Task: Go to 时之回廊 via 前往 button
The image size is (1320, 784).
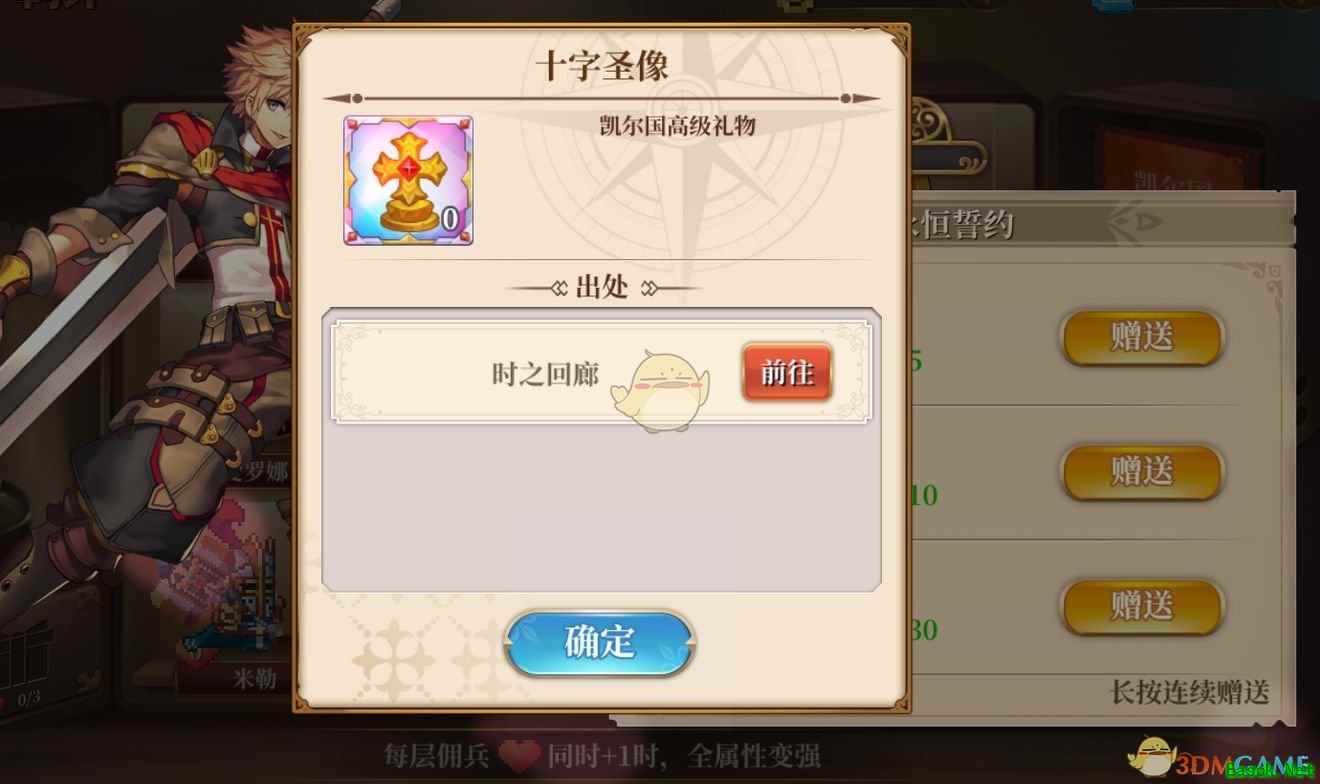Action: pos(787,373)
